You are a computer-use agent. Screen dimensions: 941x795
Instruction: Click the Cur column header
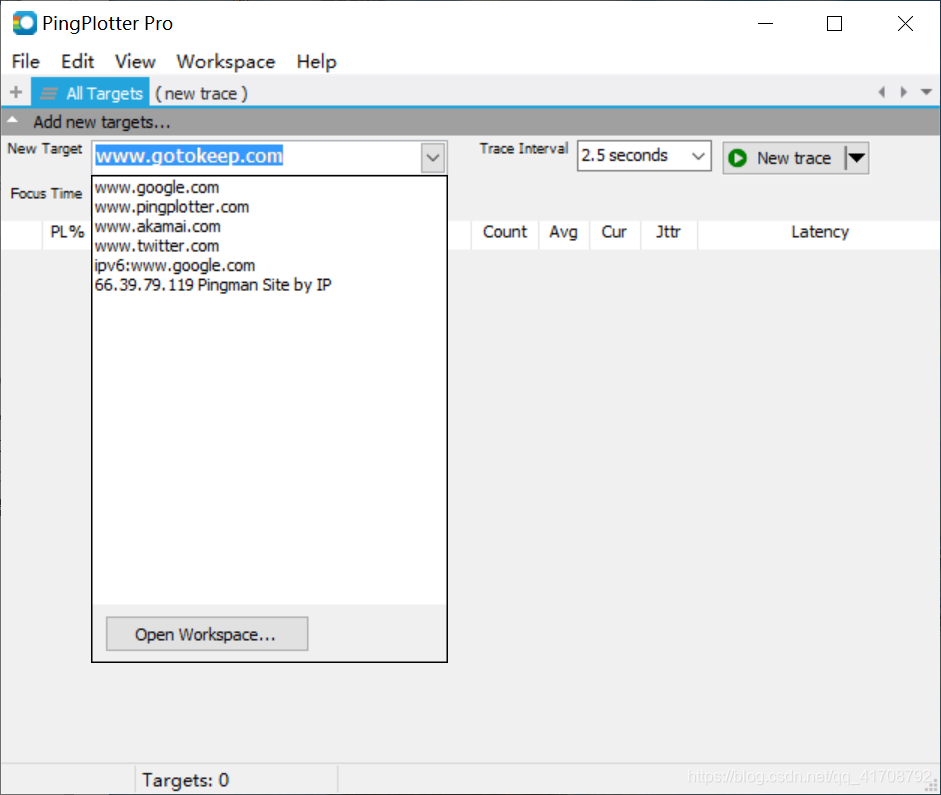tap(614, 232)
